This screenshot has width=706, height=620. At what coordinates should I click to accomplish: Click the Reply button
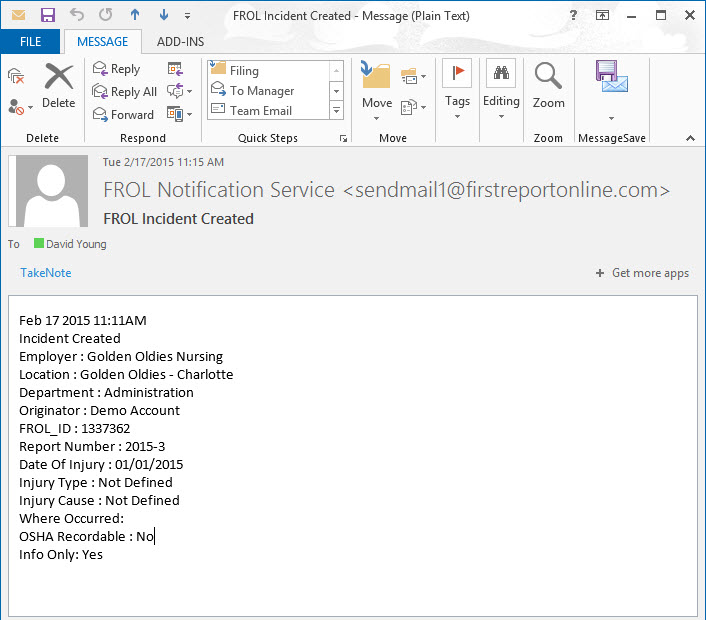pos(116,69)
